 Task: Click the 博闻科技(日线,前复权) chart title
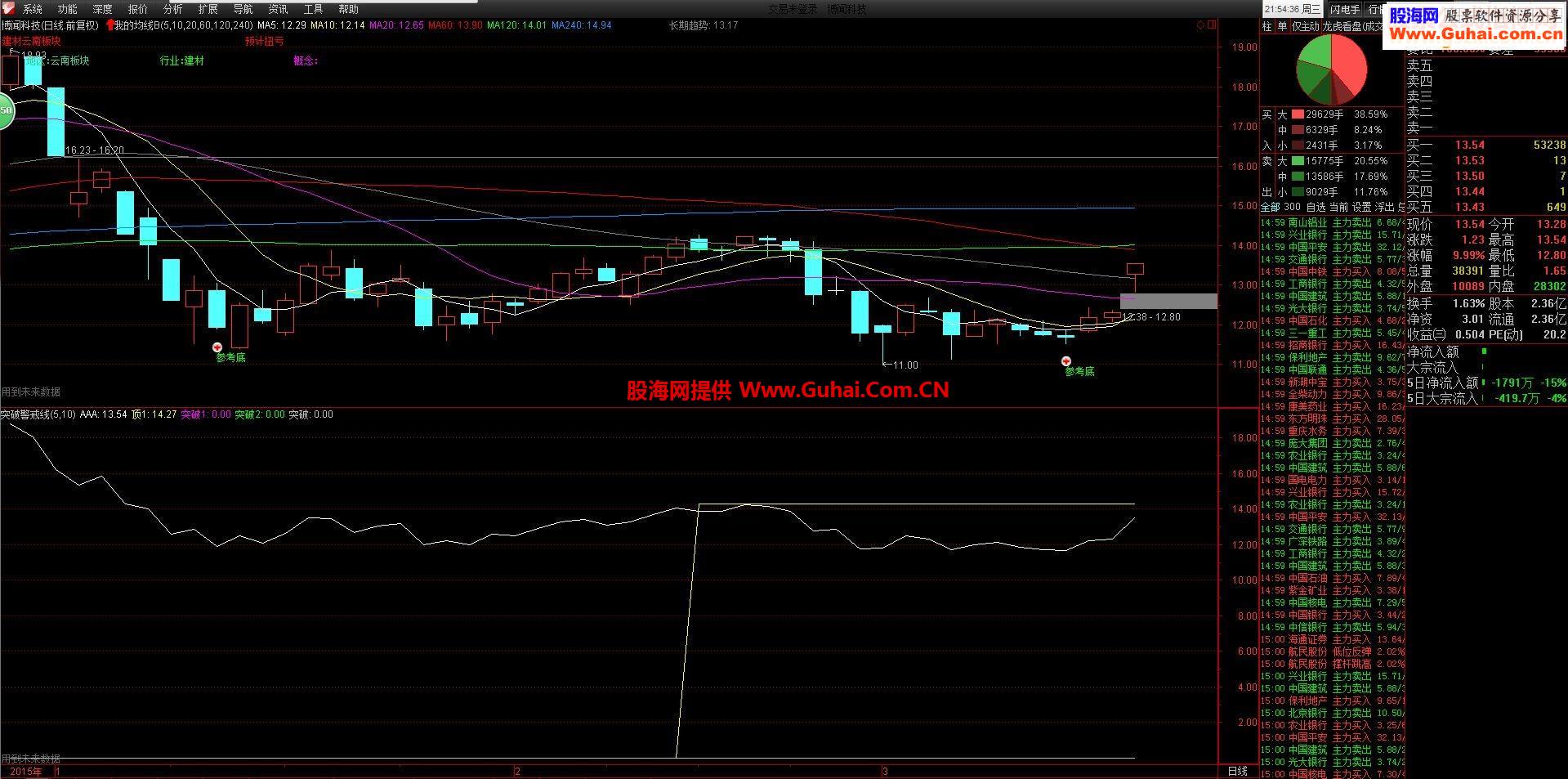[50, 25]
